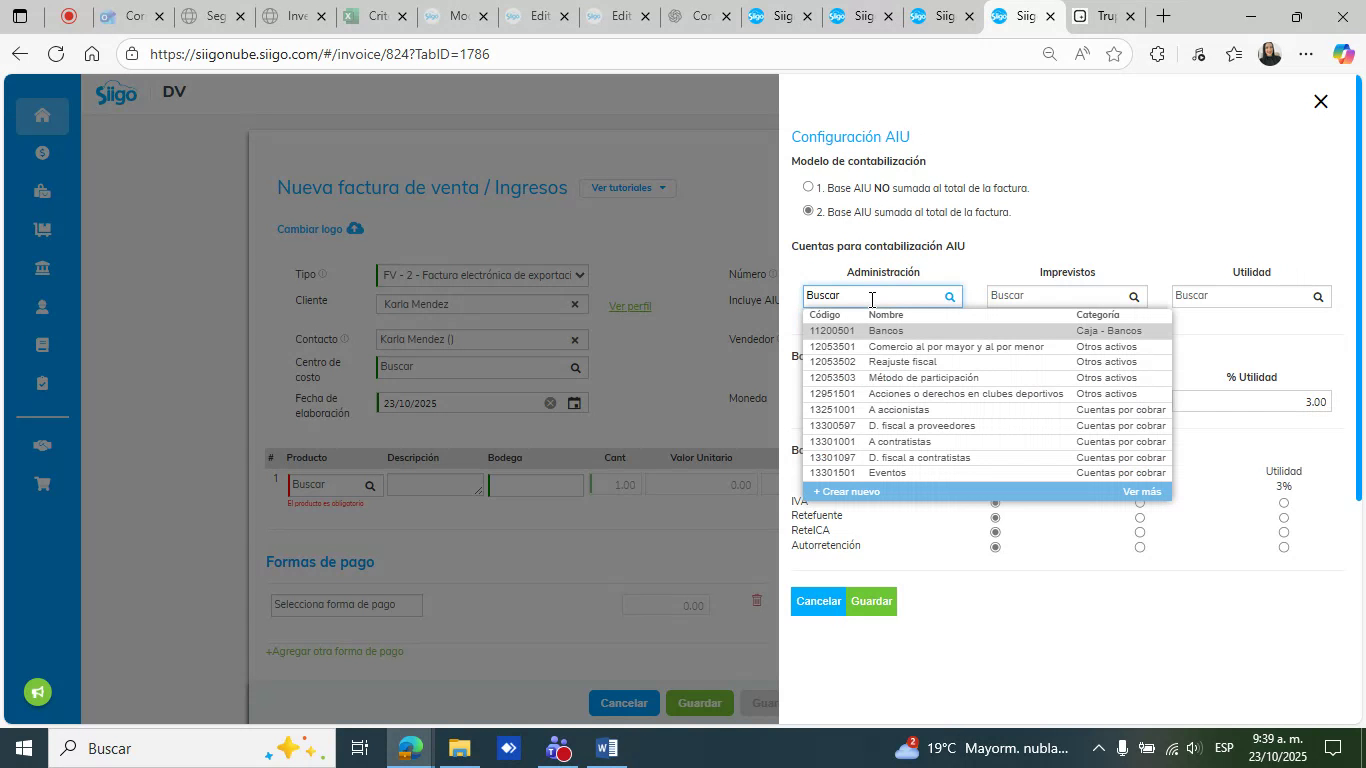Select Autorretención radio in middle column
Screen dimensions: 1366x768
click(x=1140, y=547)
